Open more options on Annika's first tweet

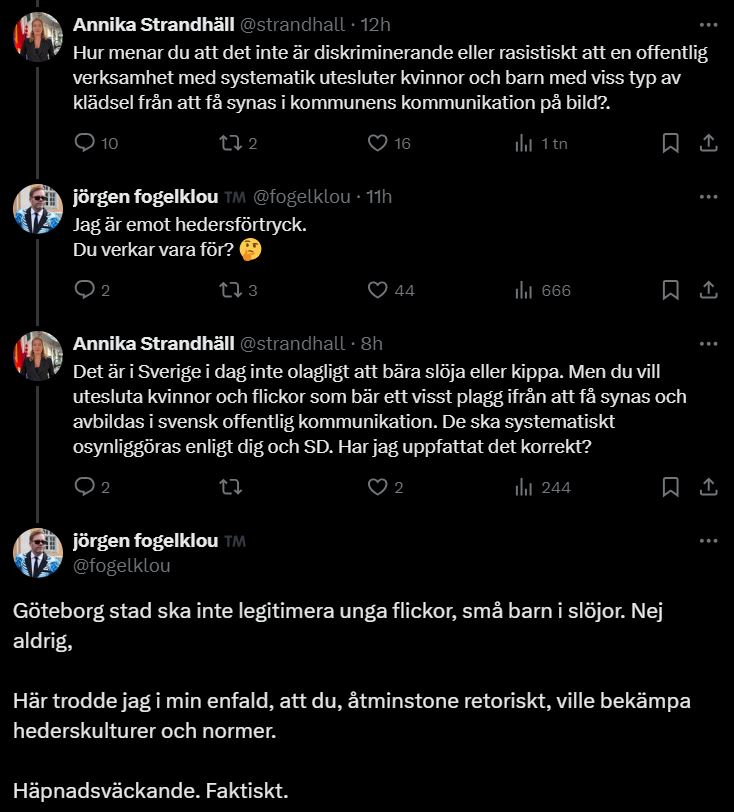pyautogui.click(x=708, y=24)
